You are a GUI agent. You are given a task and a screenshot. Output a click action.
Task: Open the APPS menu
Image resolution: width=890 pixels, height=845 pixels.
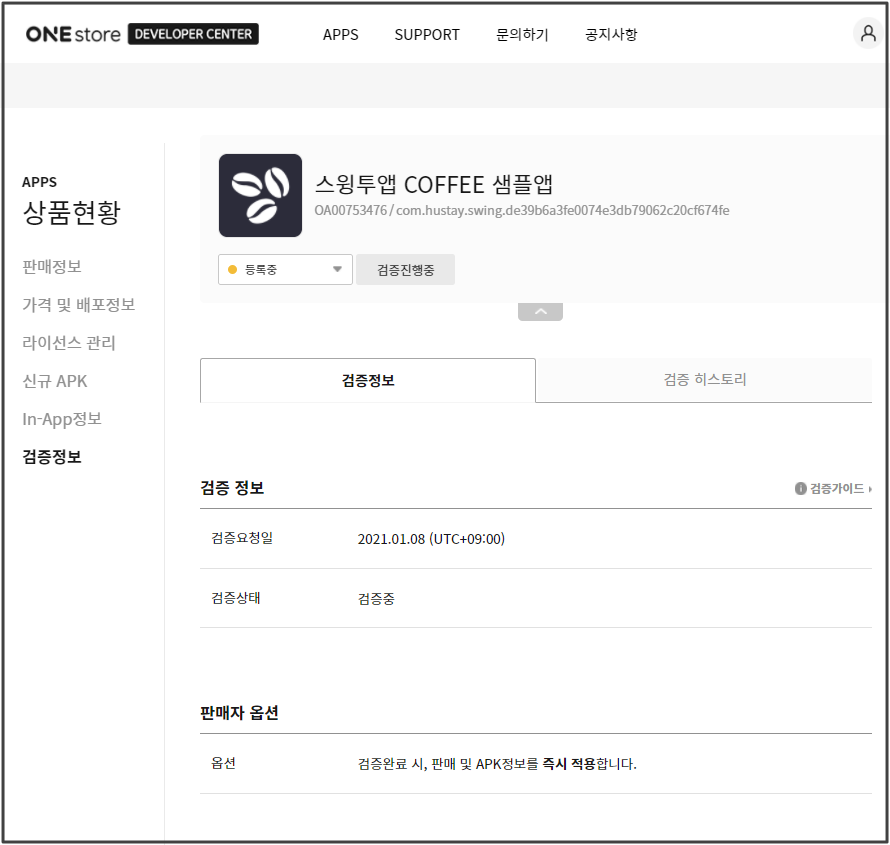(x=340, y=34)
